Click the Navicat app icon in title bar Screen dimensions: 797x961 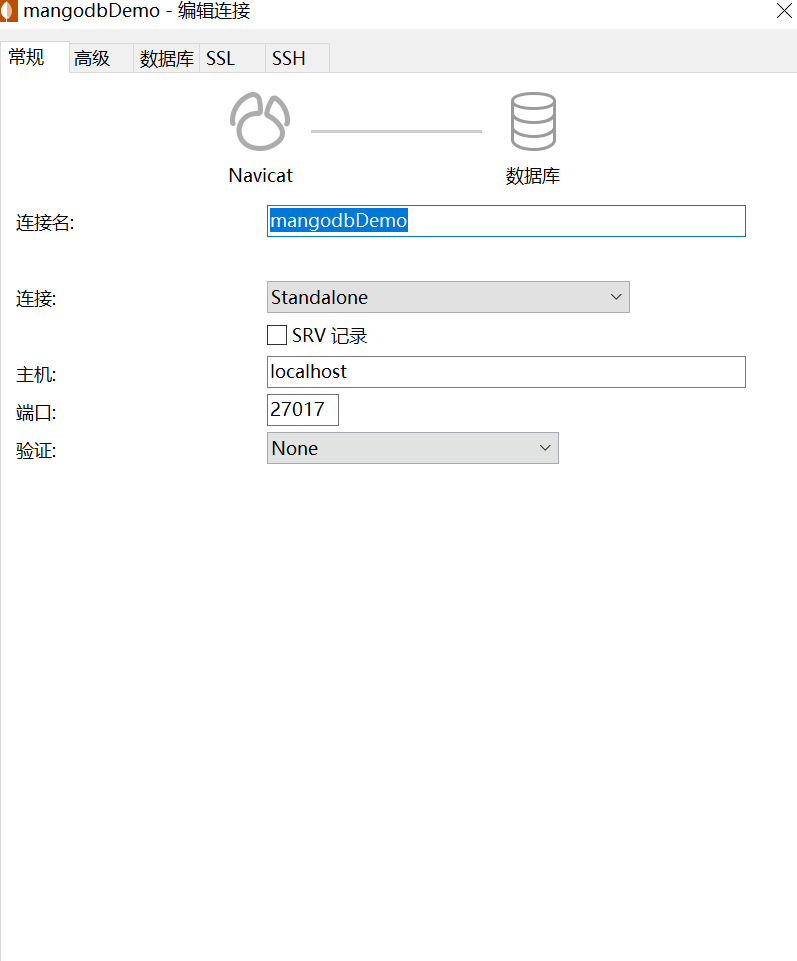9,11
